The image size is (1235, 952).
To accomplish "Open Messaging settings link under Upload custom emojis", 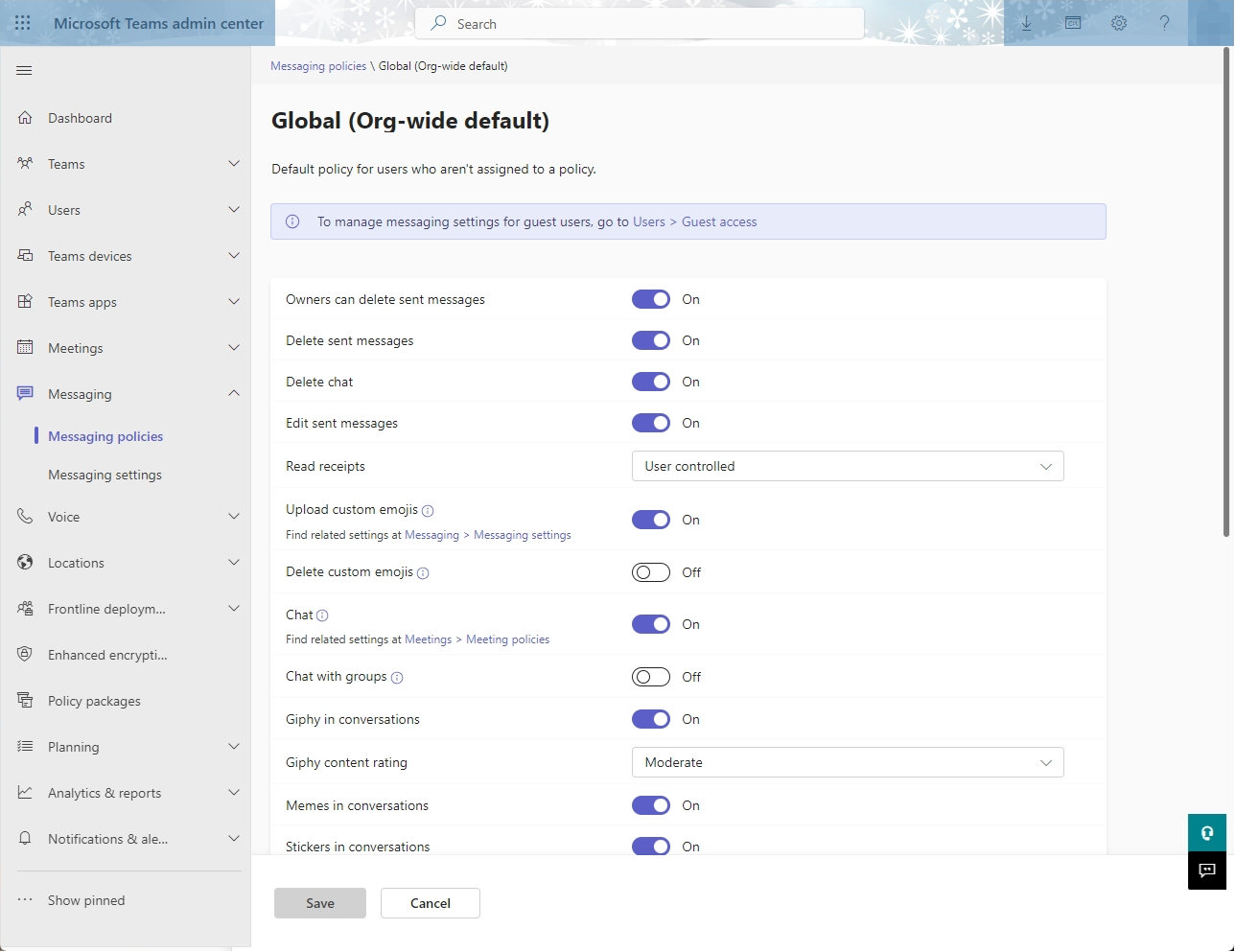I will coord(523,535).
